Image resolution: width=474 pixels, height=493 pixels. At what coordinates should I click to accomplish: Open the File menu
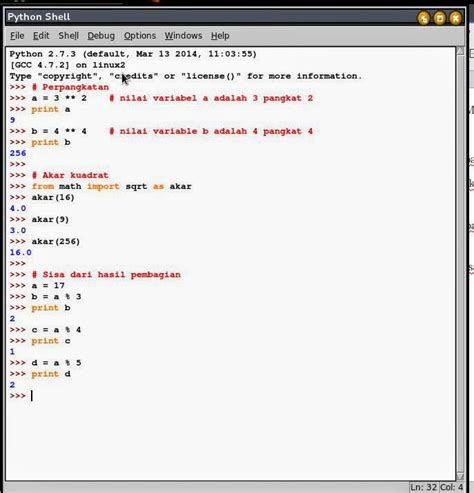pos(17,36)
